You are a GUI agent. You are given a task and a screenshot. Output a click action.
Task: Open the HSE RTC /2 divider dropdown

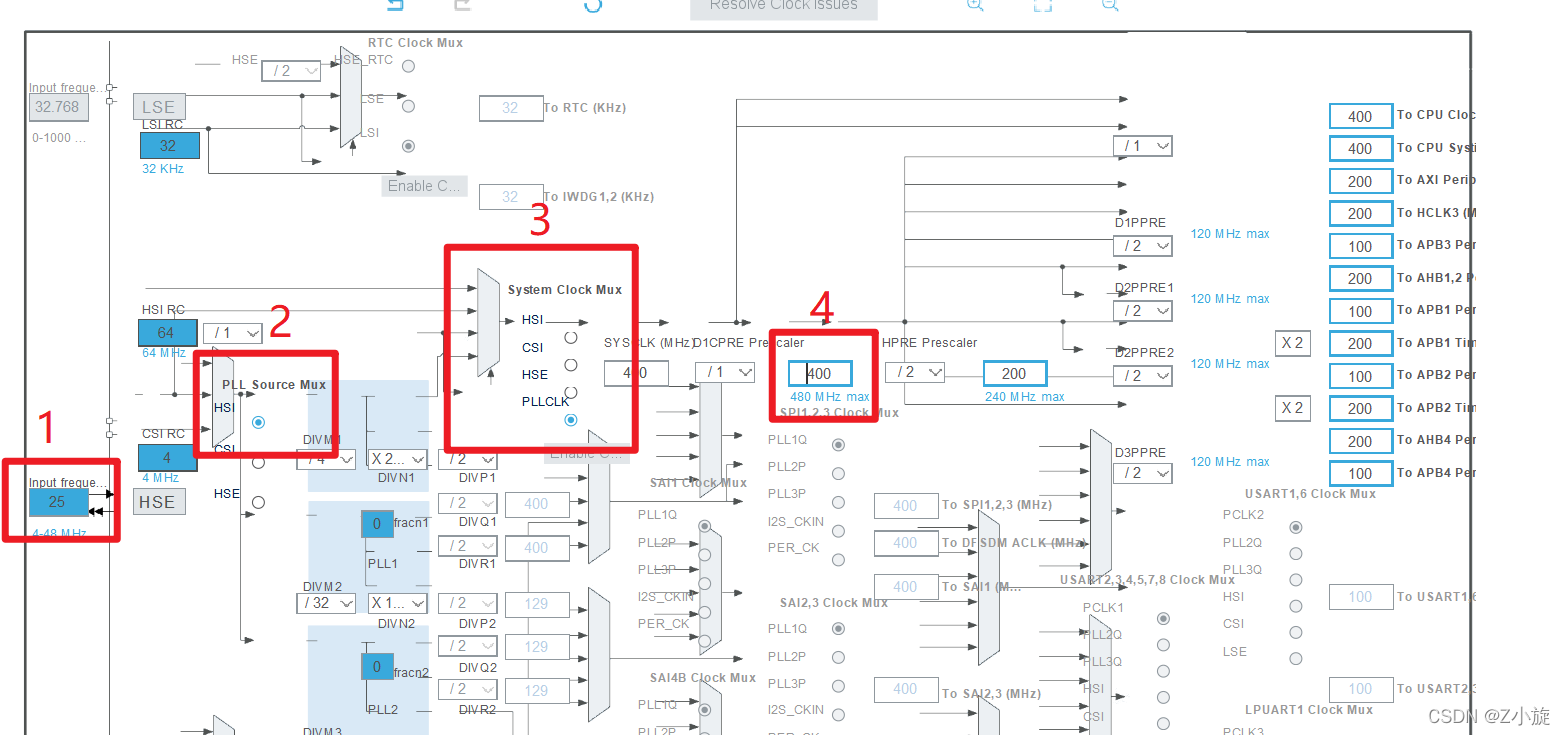[x=291, y=70]
